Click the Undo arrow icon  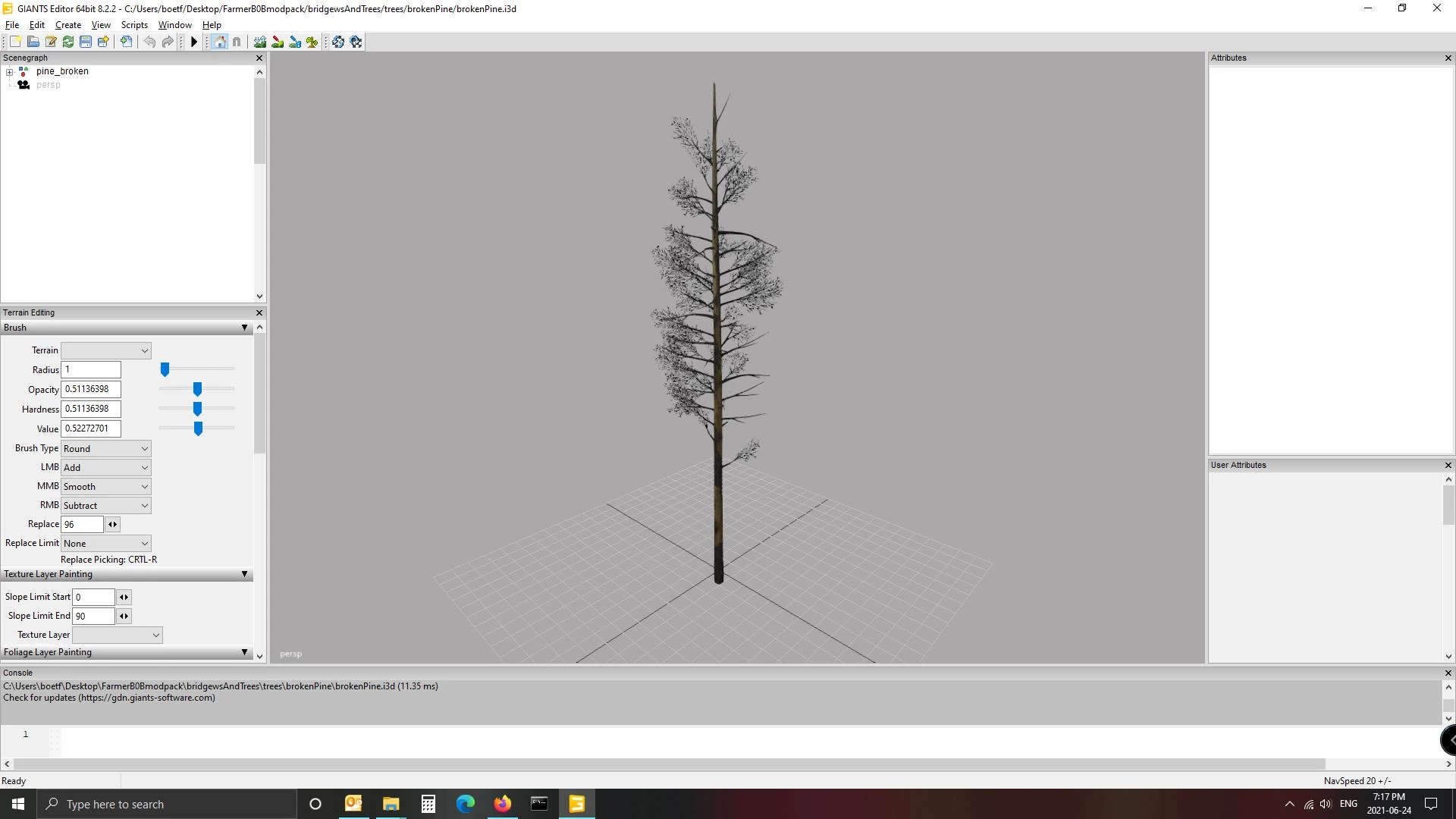click(150, 42)
